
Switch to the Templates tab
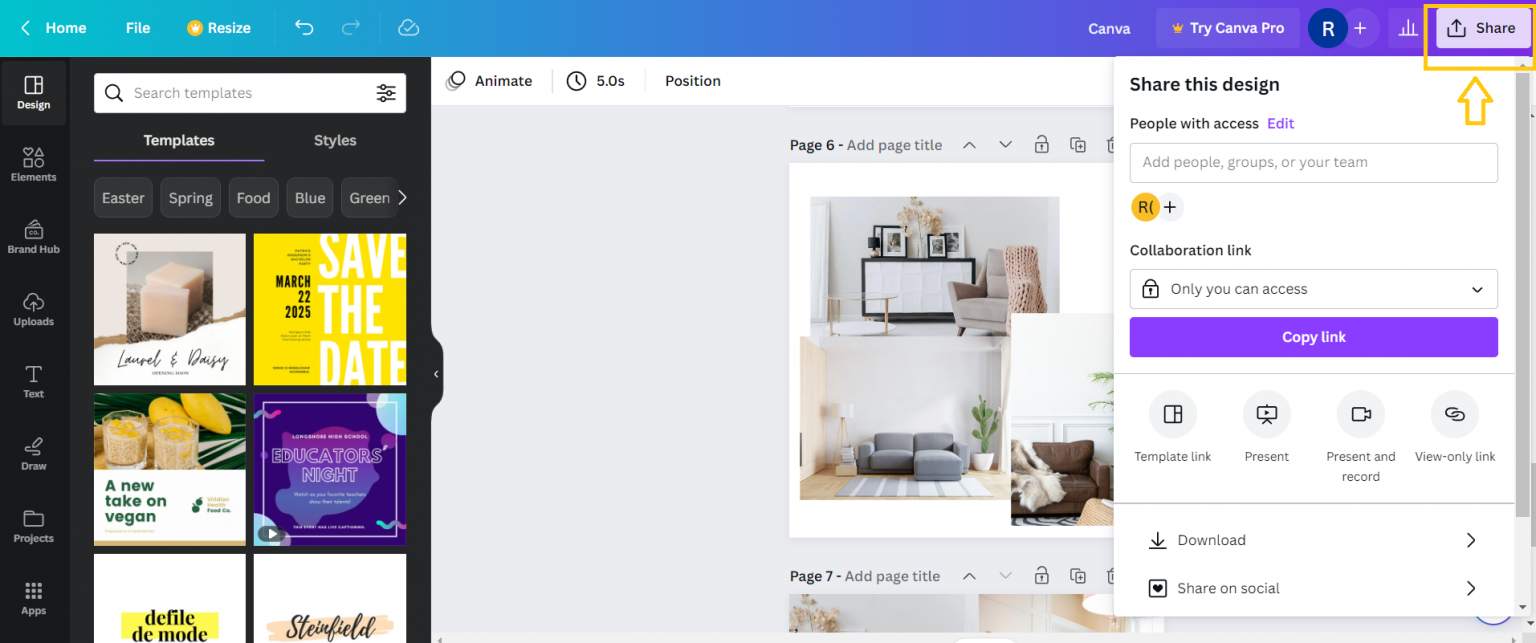[x=179, y=141]
